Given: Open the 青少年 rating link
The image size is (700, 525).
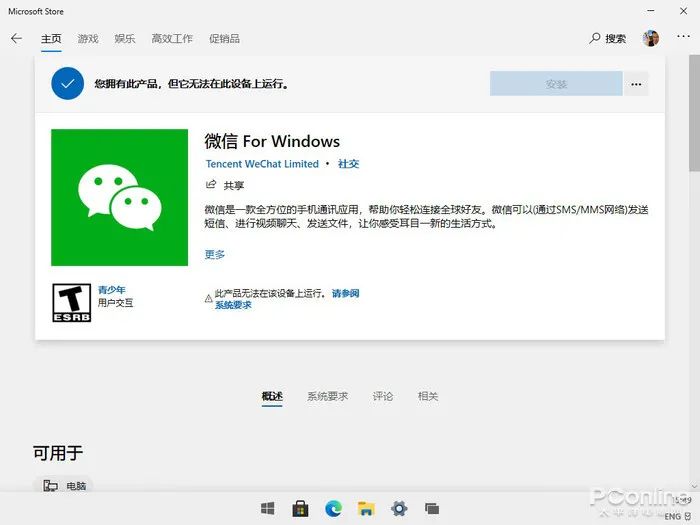Looking at the screenshot, I should tap(112, 290).
